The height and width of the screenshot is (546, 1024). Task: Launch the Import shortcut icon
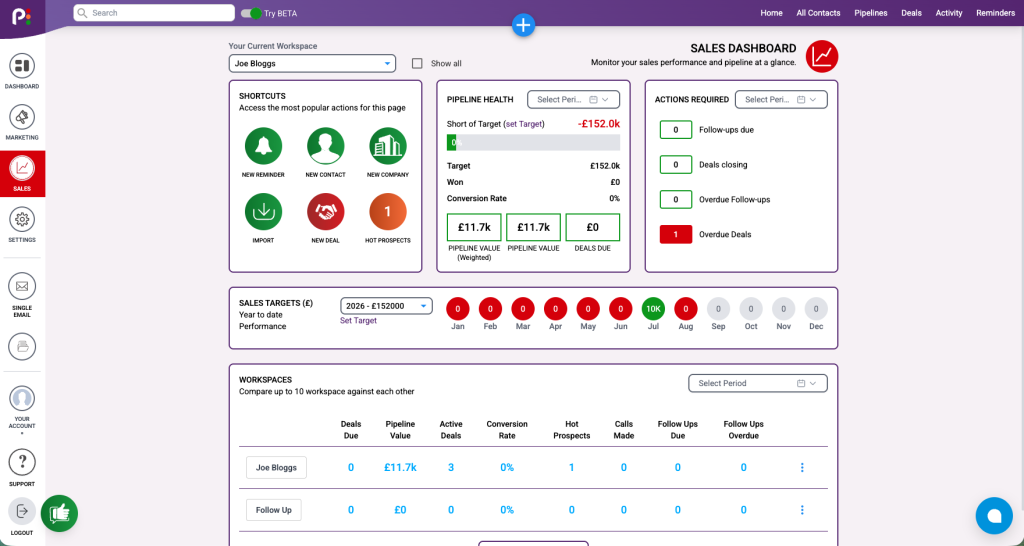263,212
